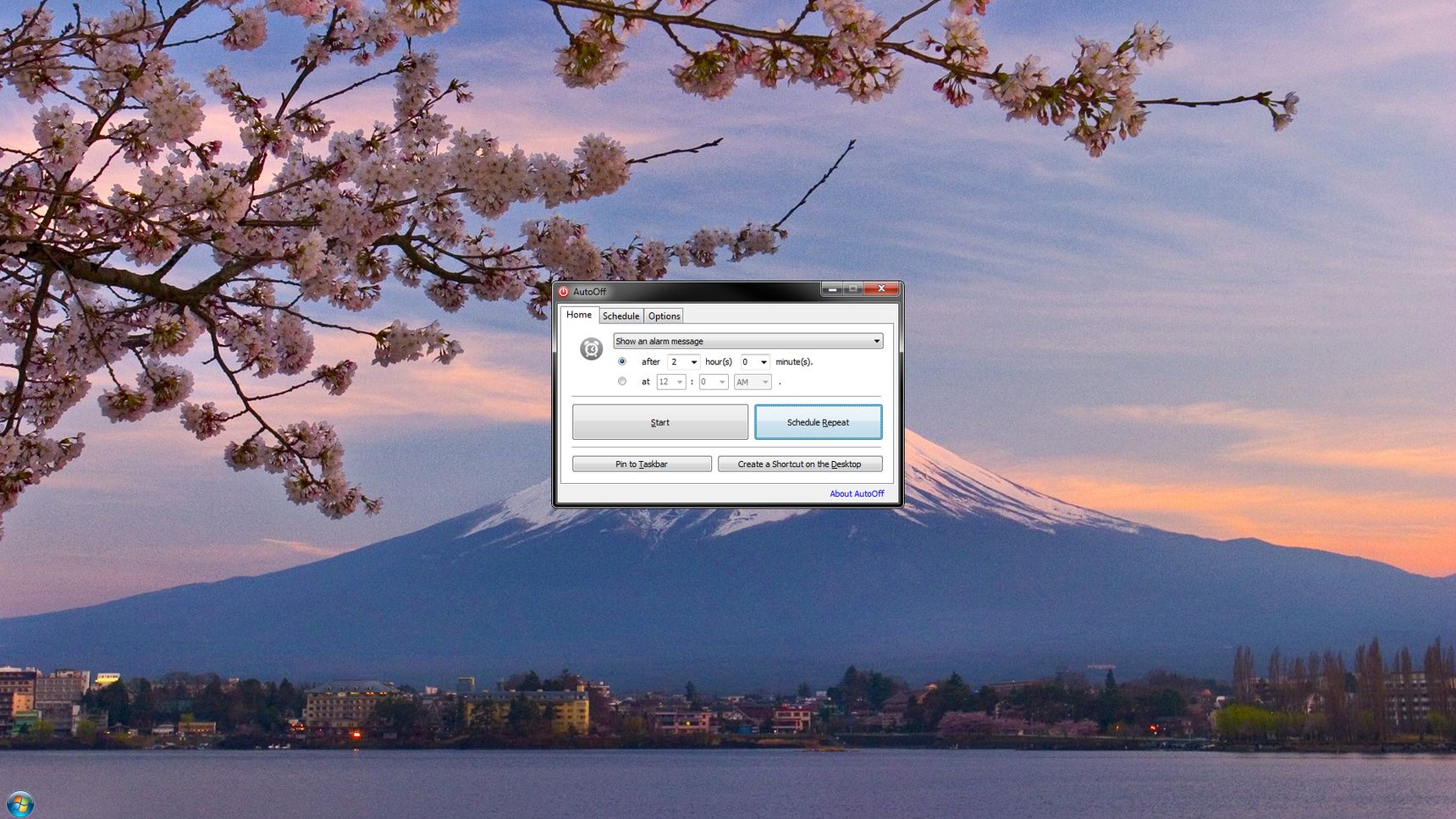This screenshot has width=1456, height=819.
Task: Switch to the Schedule tab
Action: click(620, 316)
